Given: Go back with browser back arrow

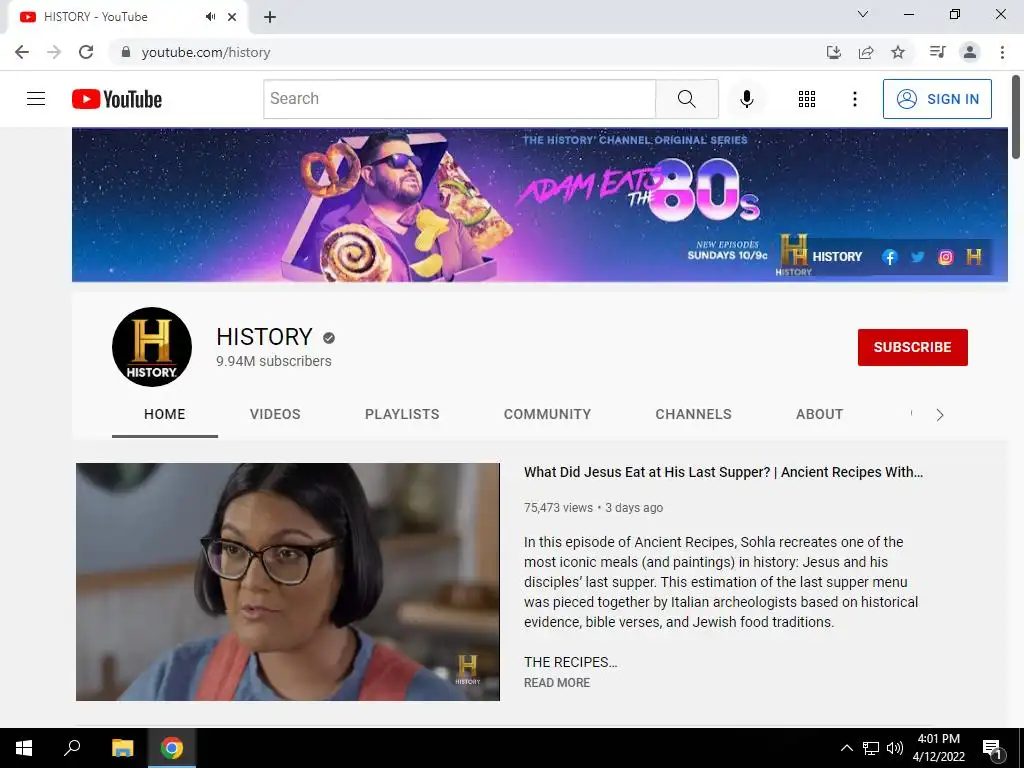Looking at the screenshot, I should (x=22, y=52).
